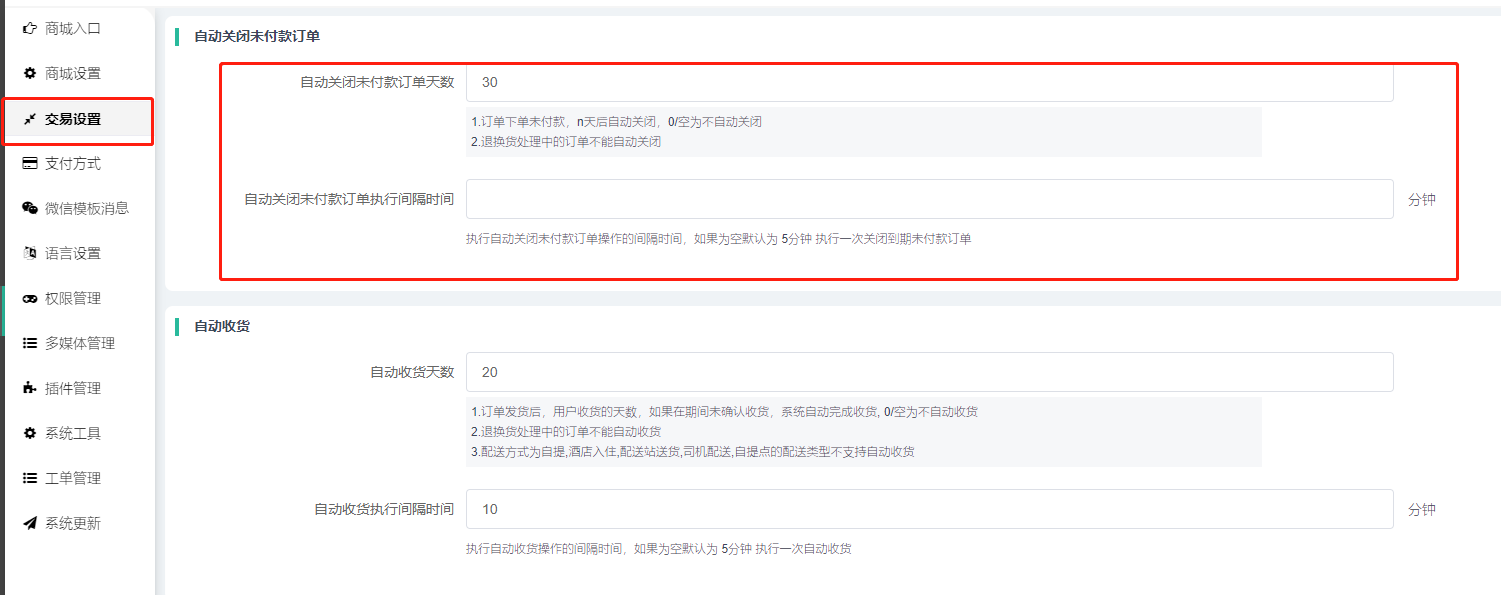The width and height of the screenshot is (1501, 595).
Task: Click the 分钟 unit beside the unpaid-order interval field
Action: point(1422,199)
